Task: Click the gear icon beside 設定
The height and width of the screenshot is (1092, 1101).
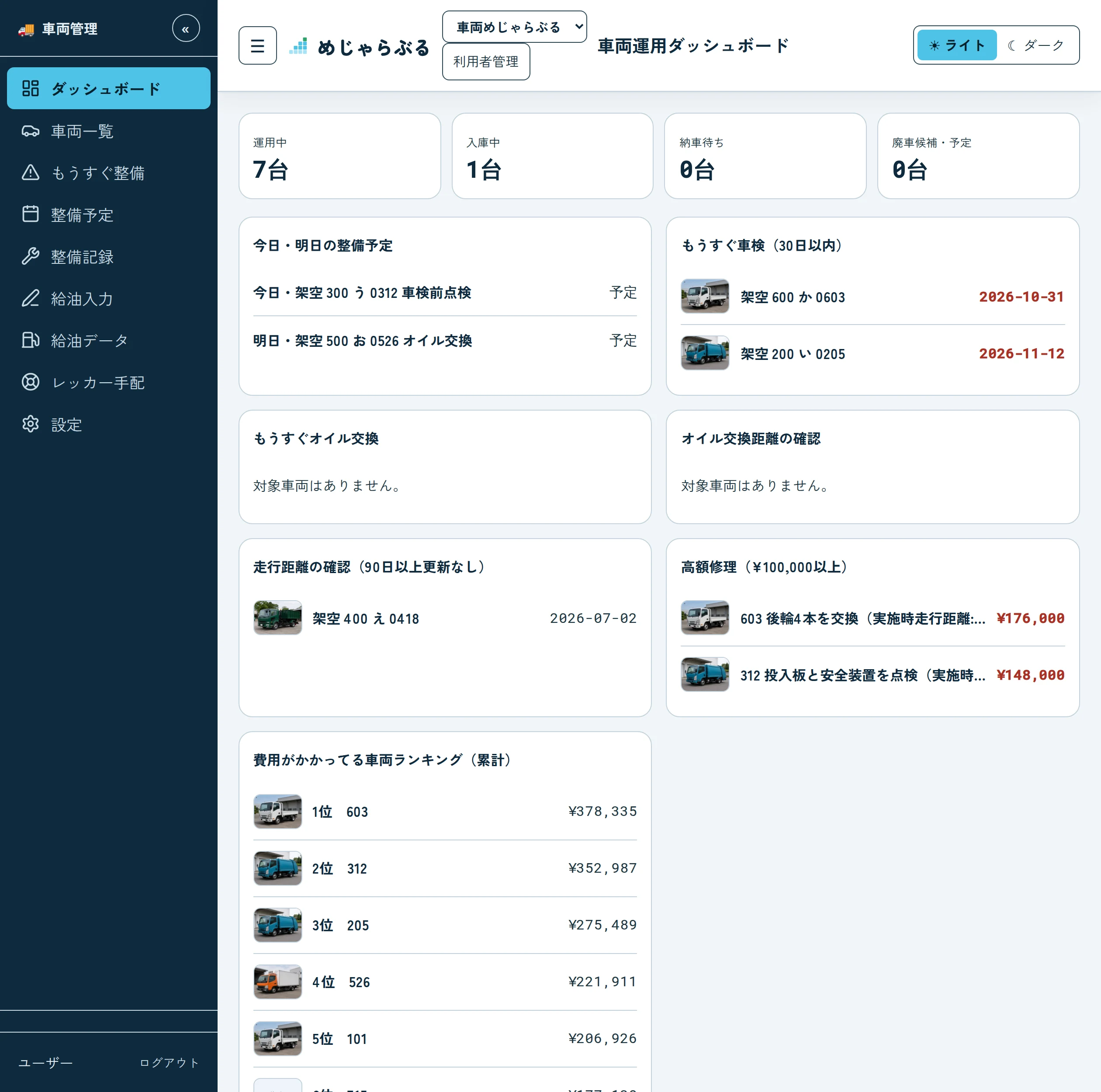Action: tap(30, 424)
